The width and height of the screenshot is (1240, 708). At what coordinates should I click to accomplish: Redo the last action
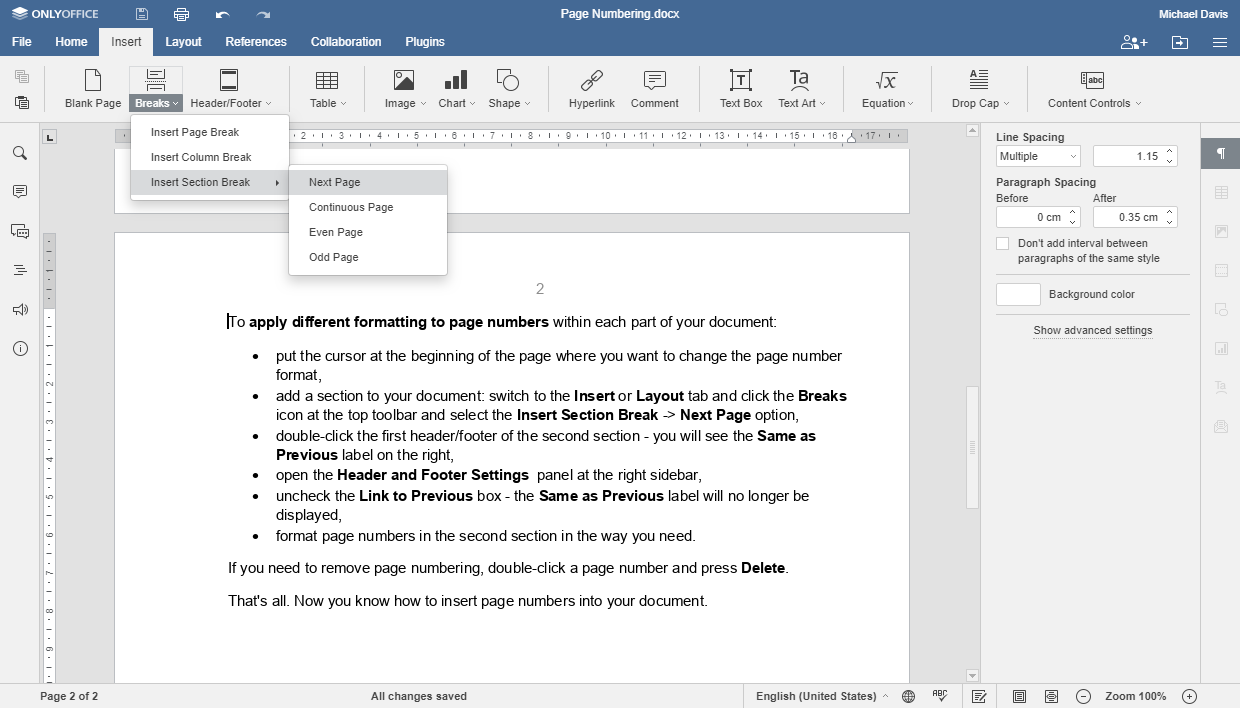(x=263, y=14)
